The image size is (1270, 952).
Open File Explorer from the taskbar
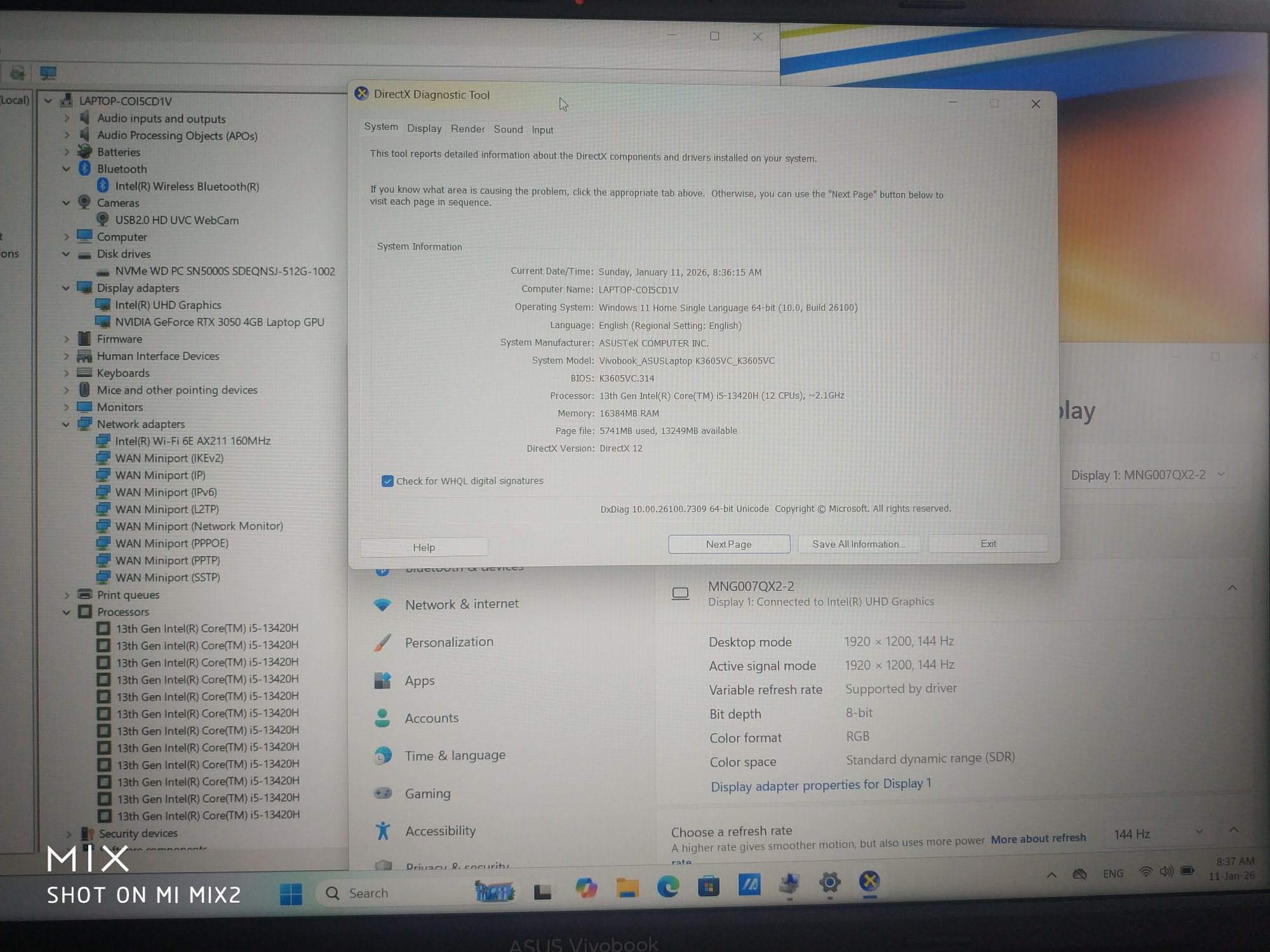tap(627, 887)
